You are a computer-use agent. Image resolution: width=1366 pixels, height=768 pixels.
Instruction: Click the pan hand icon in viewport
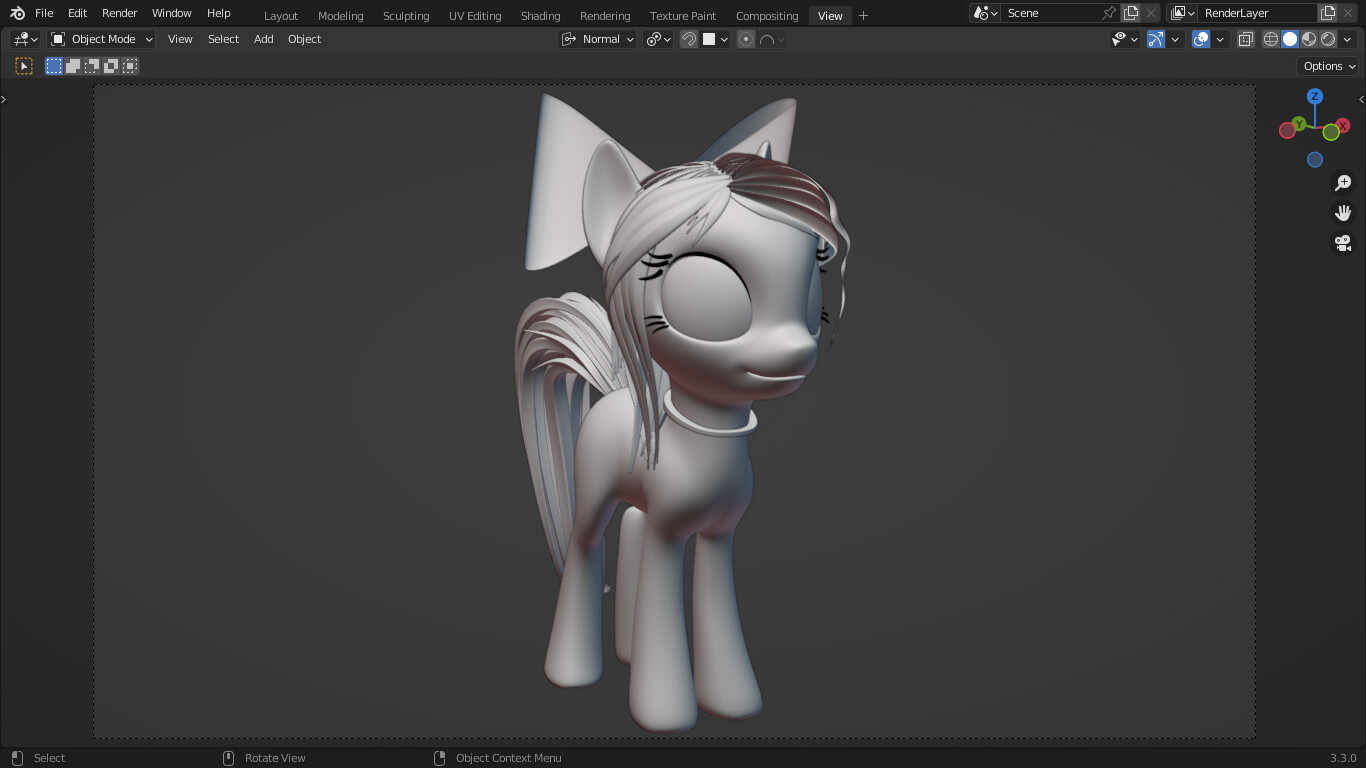click(x=1343, y=213)
